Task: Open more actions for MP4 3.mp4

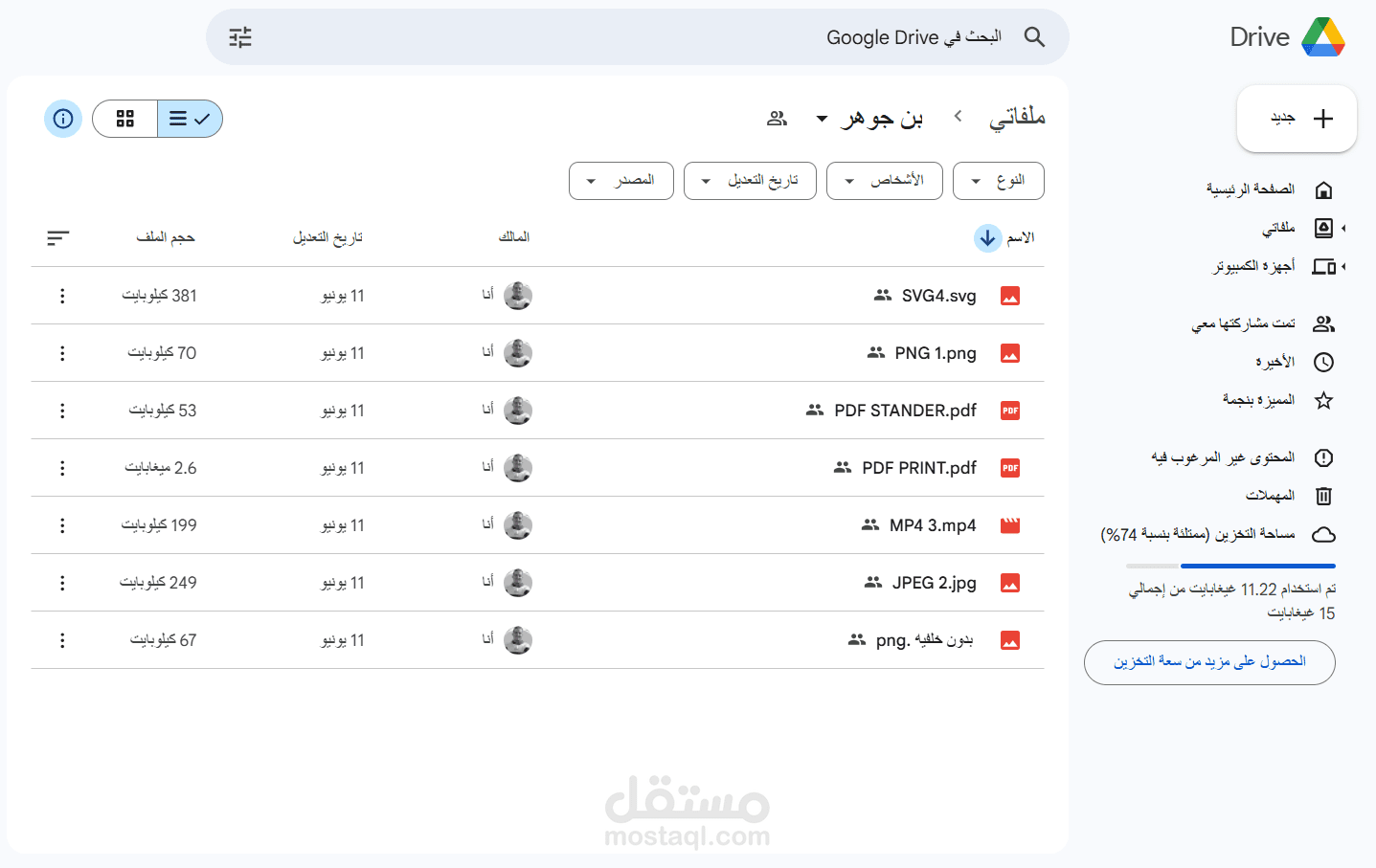Action: (x=62, y=525)
